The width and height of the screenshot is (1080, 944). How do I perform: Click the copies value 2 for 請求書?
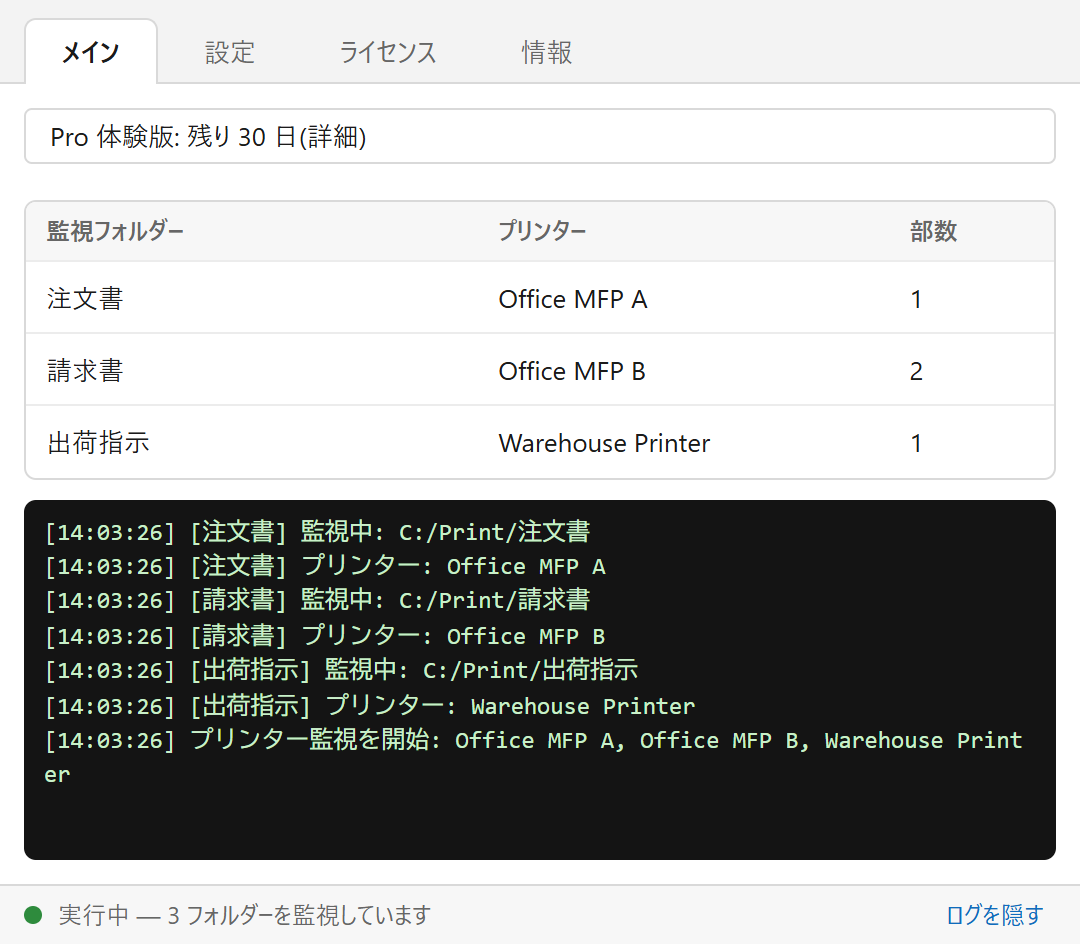916,371
